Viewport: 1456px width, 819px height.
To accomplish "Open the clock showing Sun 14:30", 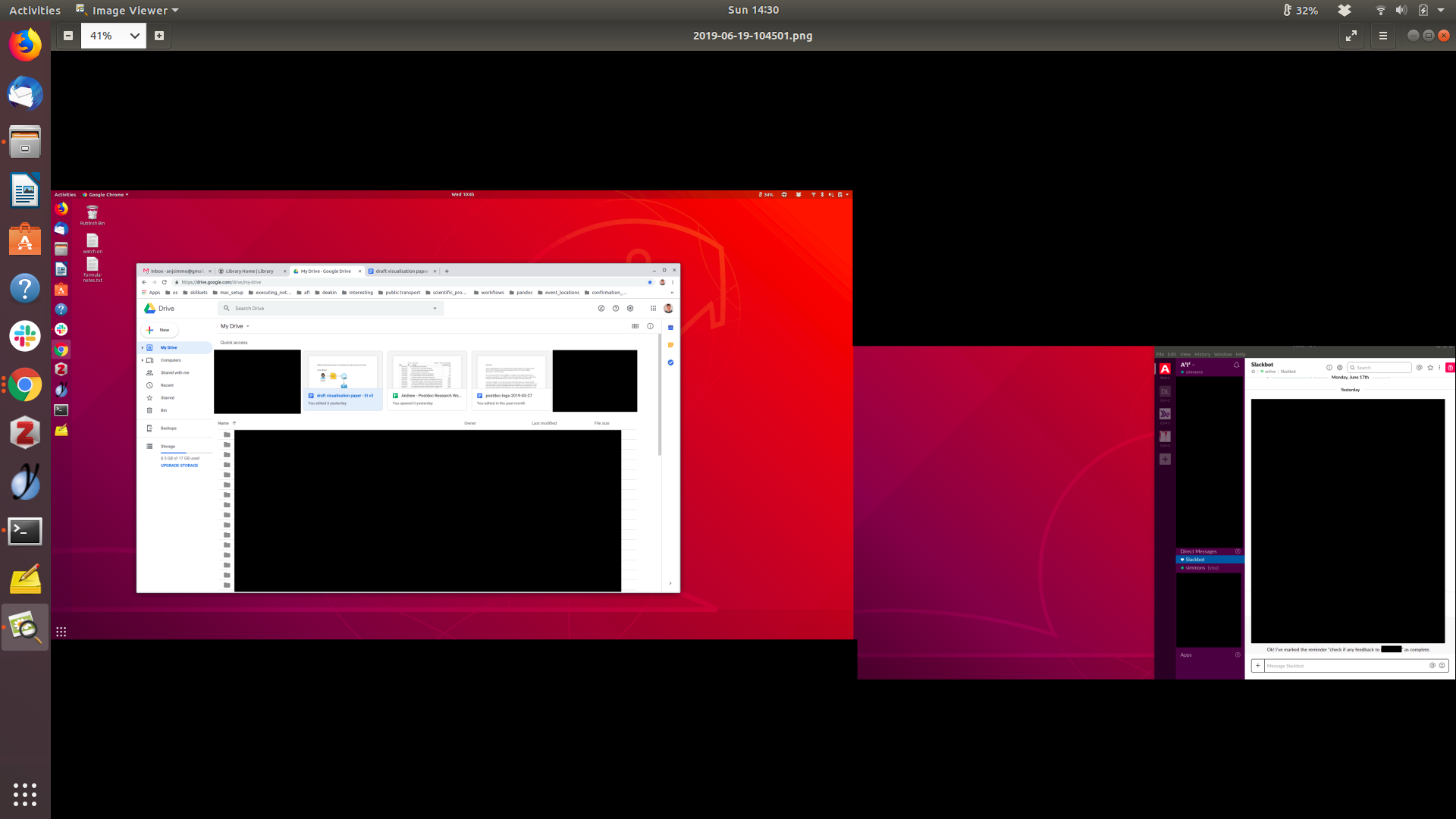I will 753,10.
